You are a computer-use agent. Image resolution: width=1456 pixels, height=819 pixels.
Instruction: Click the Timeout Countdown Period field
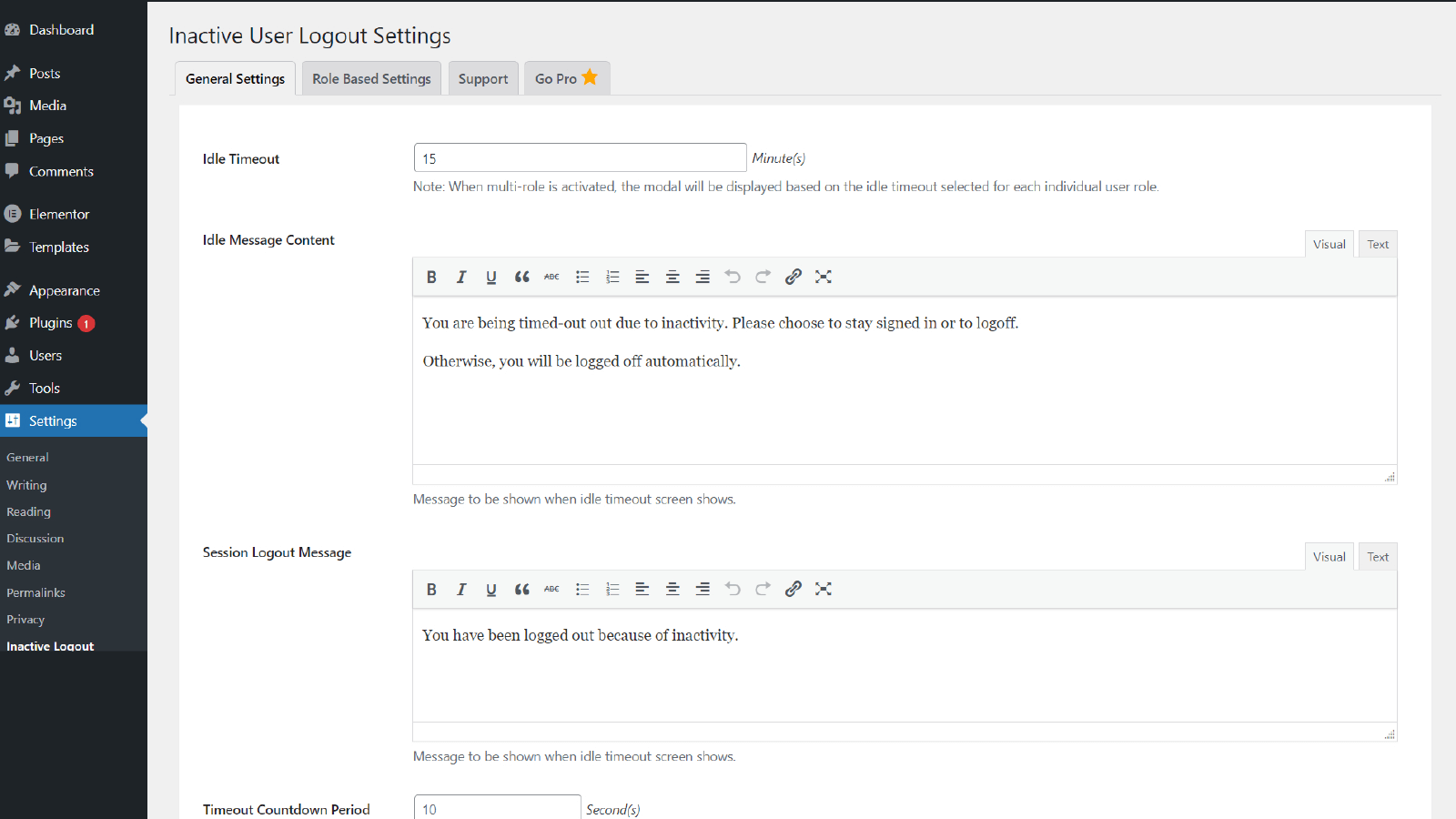pos(497,808)
